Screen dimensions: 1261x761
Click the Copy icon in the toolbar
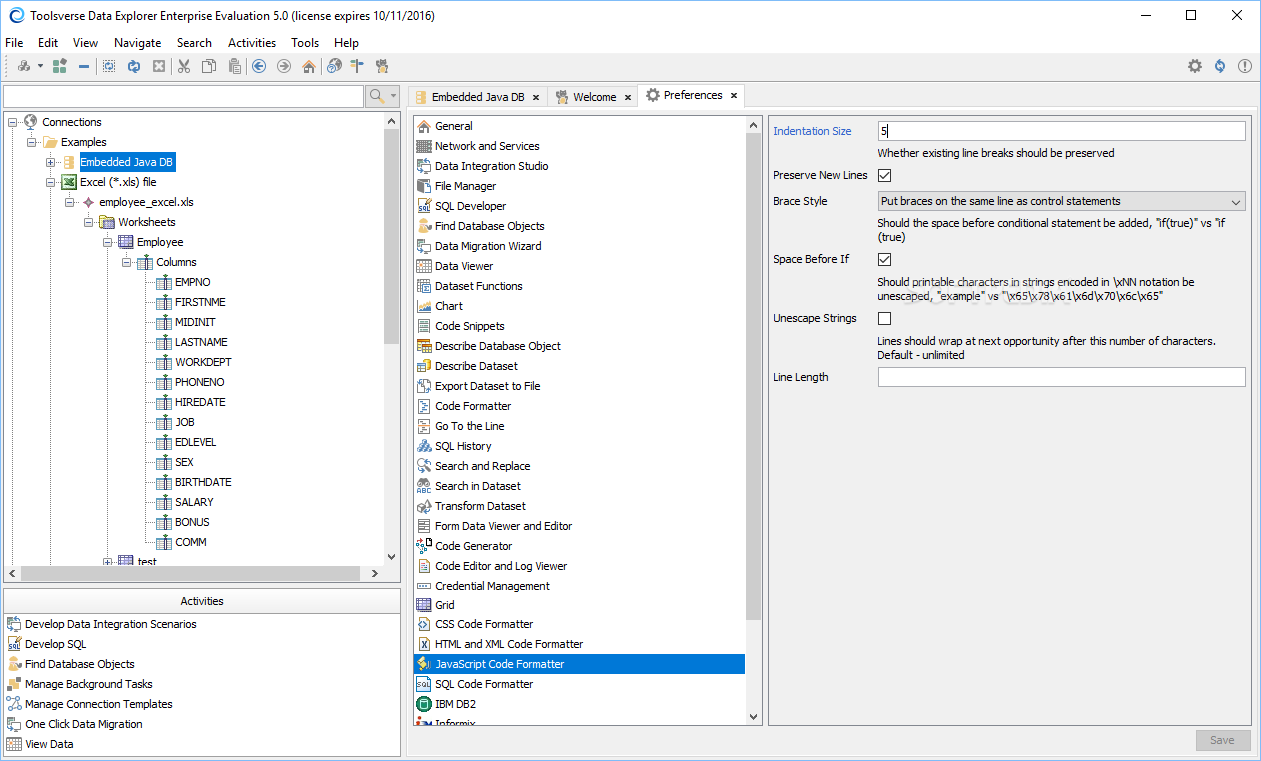coord(209,66)
